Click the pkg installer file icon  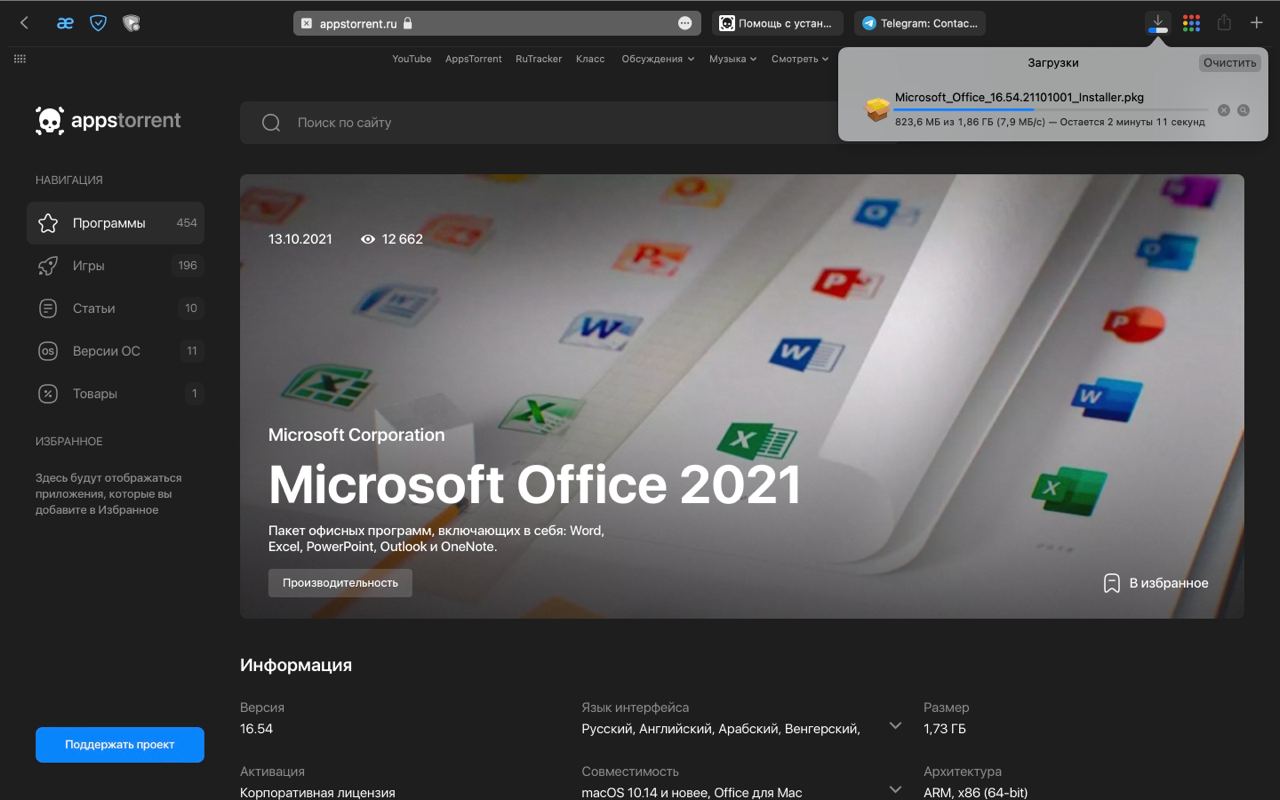coord(876,110)
